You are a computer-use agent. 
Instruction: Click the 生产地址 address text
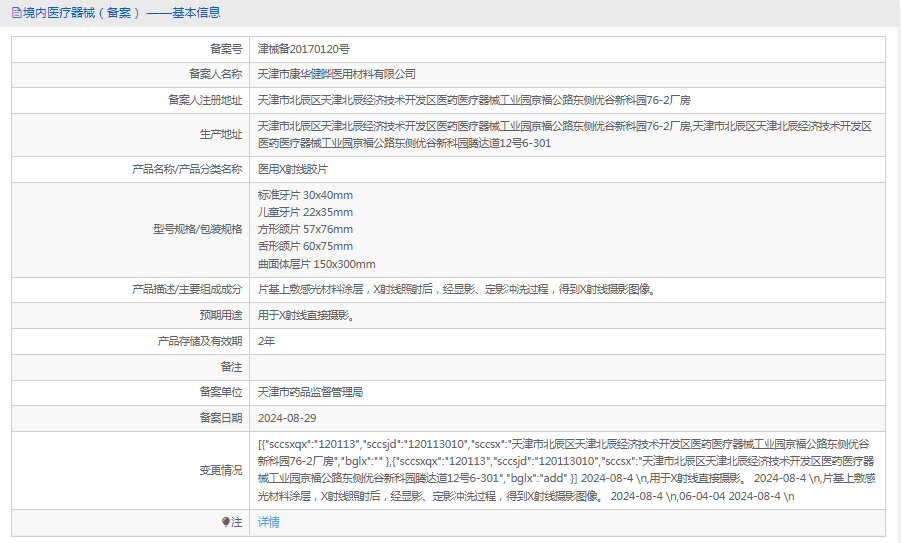(x=565, y=134)
